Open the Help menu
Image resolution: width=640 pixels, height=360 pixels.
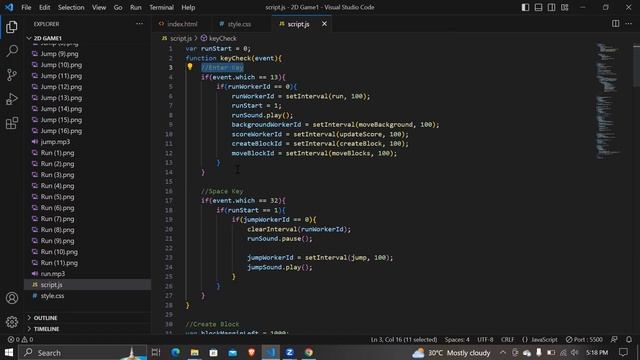tap(188, 7)
